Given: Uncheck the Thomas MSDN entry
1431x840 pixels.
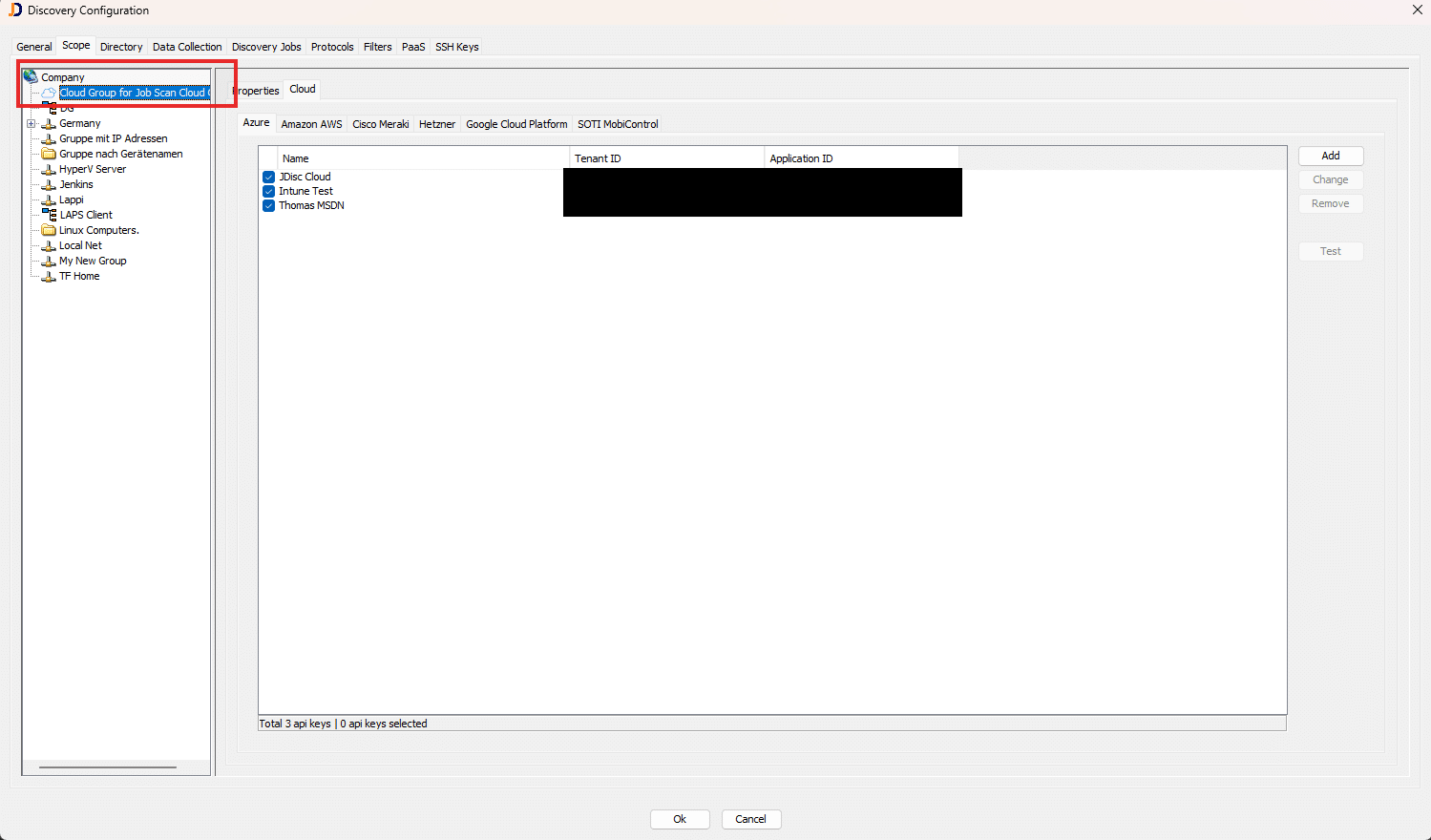Looking at the screenshot, I should 268,205.
